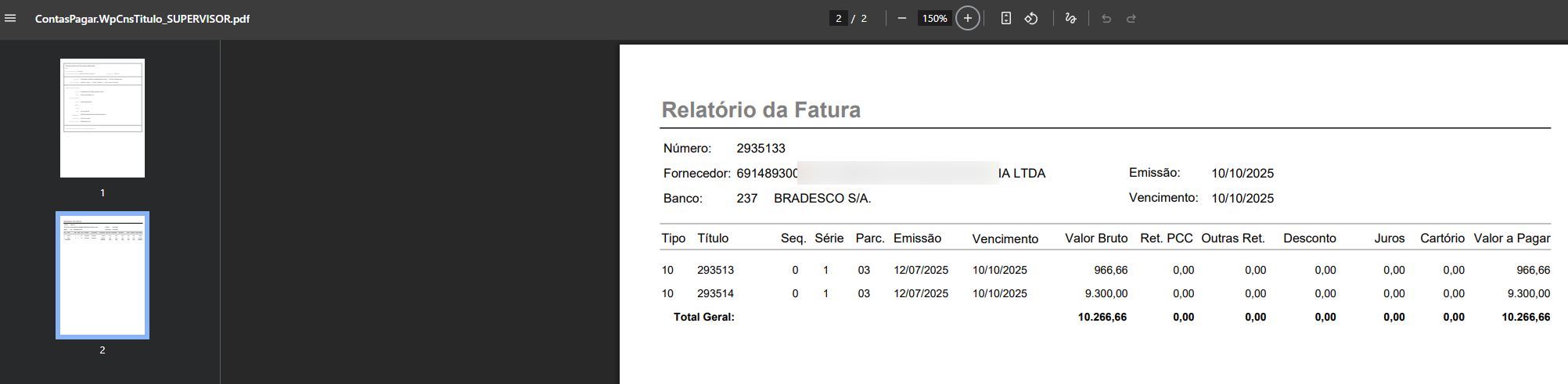This screenshot has height=384, width=1568.
Task: Toggle the sidebar with the hamburger menu icon
Action: click(x=10, y=18)
